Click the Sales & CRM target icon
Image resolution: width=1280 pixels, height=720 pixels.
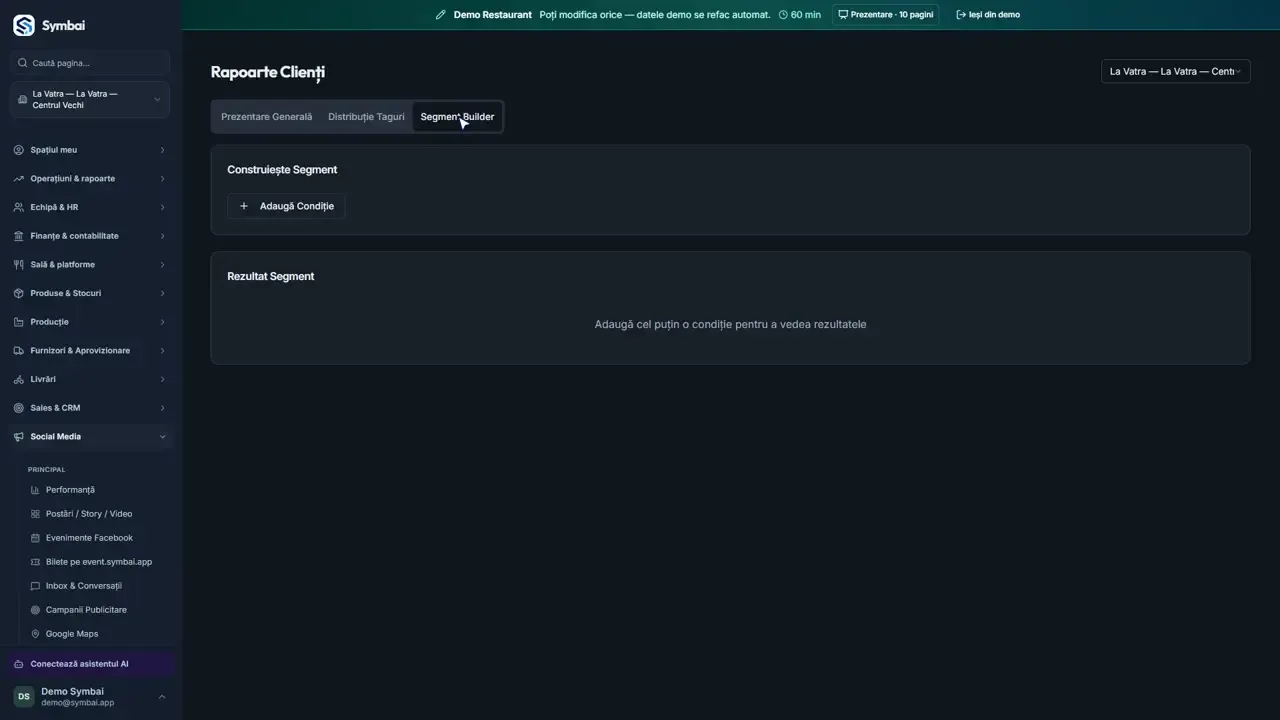point(19,408)
